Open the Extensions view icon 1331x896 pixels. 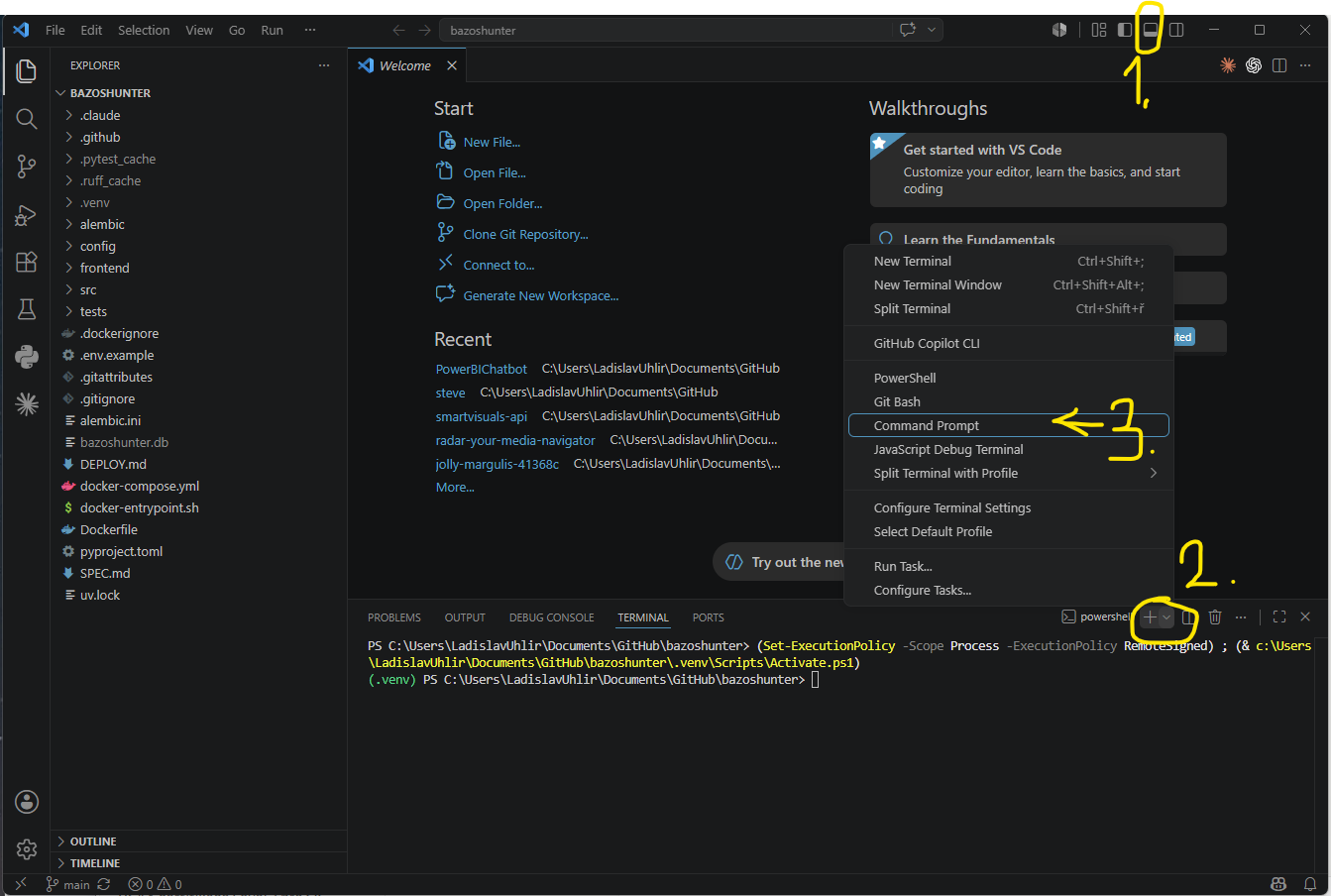click(x=27, y=262)
